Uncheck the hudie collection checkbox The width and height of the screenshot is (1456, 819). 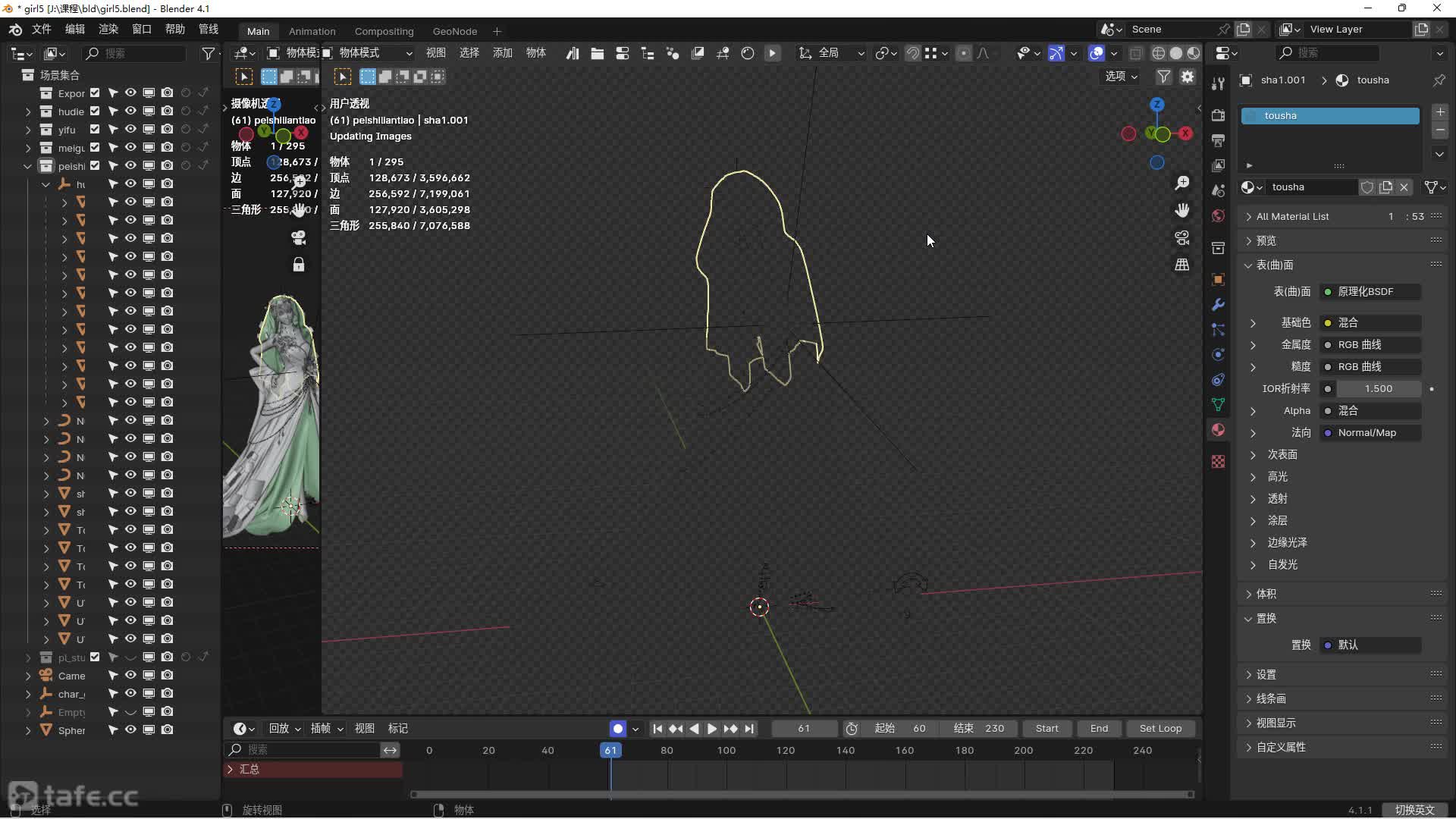click(95, 111)
